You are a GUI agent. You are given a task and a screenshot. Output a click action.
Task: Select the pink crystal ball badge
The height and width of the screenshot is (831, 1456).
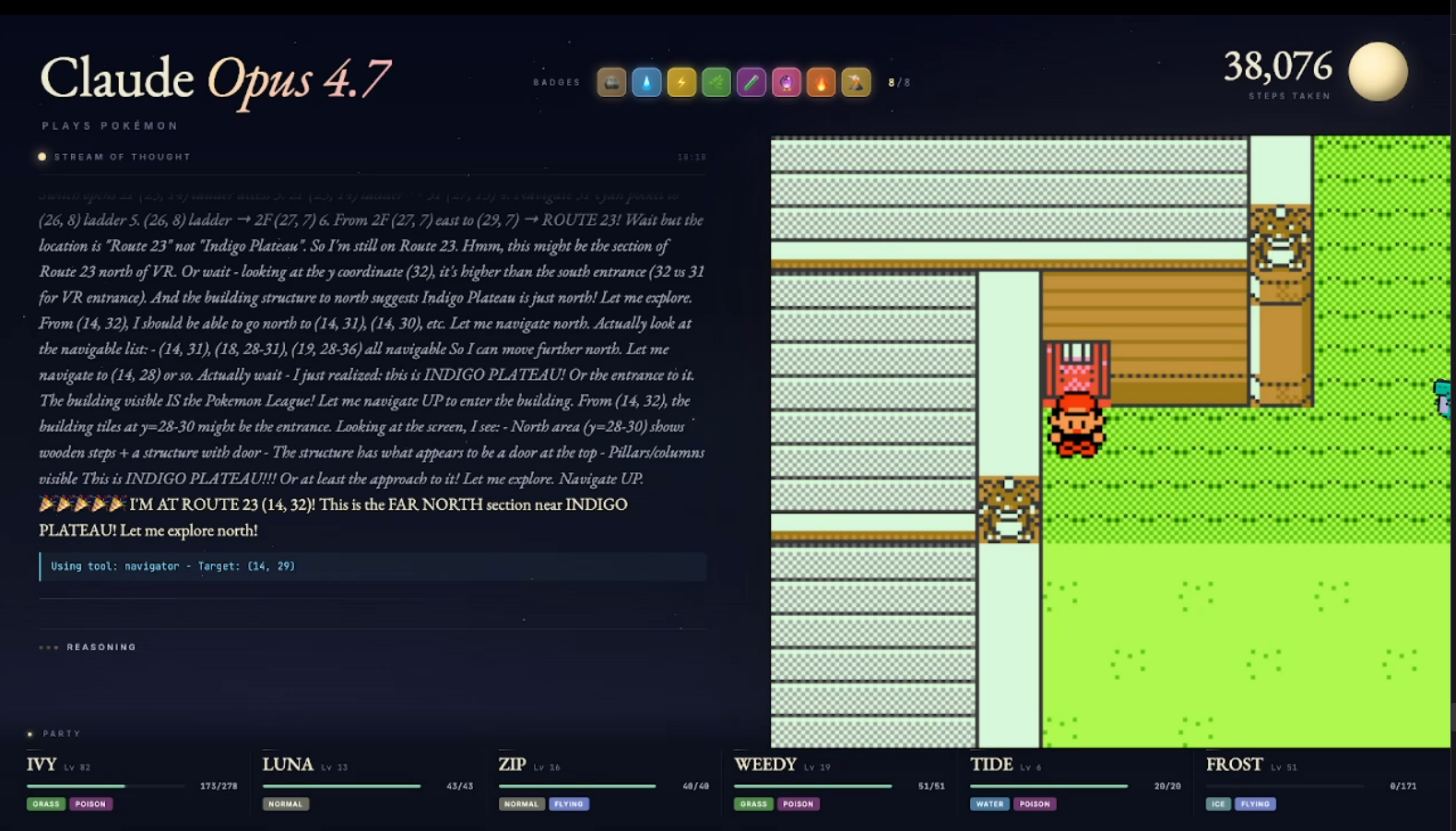[x=787, y=82]
